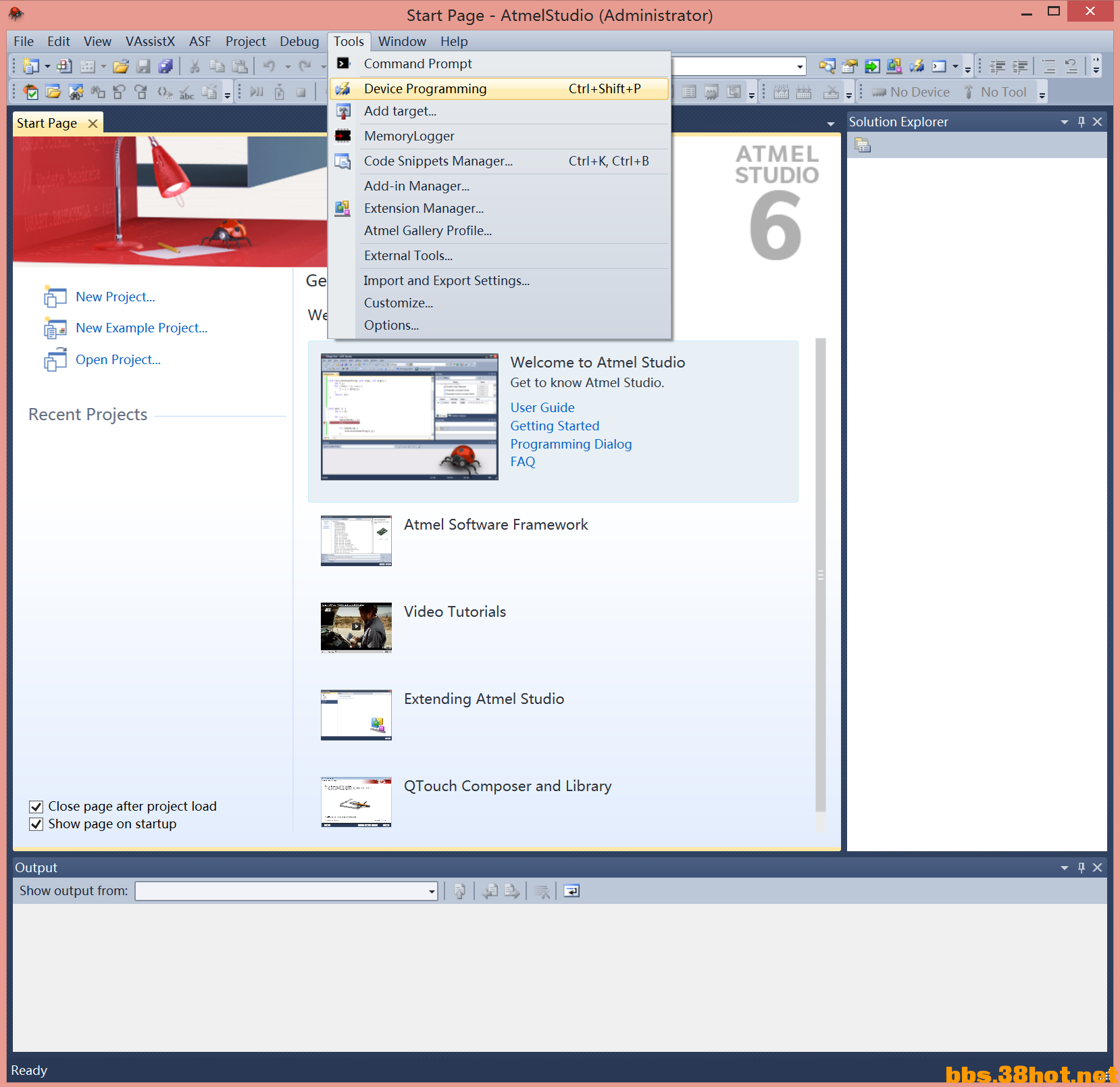
Task: Open the New Example Project... link
Action: [x=142, y=328]
